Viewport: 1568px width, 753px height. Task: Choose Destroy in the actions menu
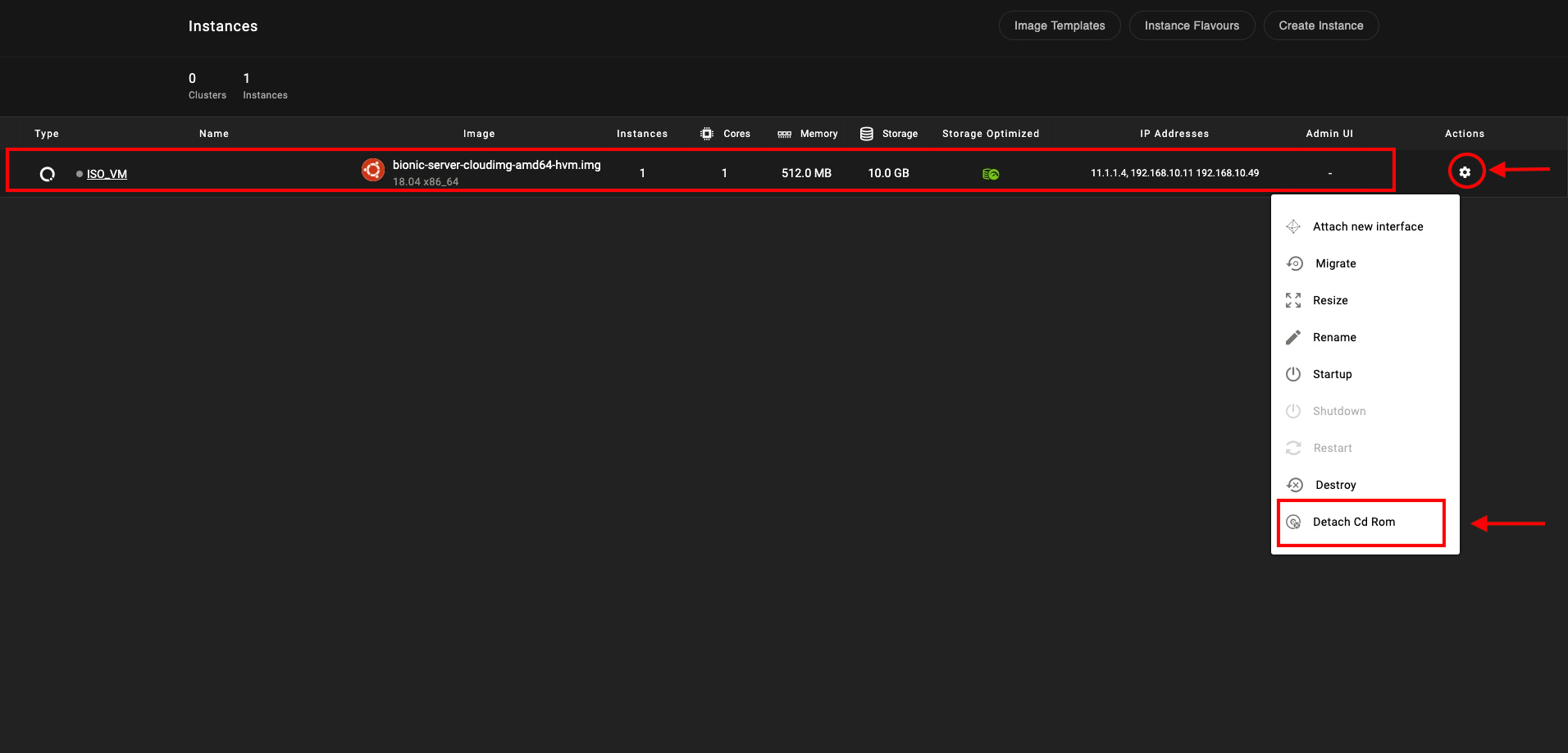1365,485
